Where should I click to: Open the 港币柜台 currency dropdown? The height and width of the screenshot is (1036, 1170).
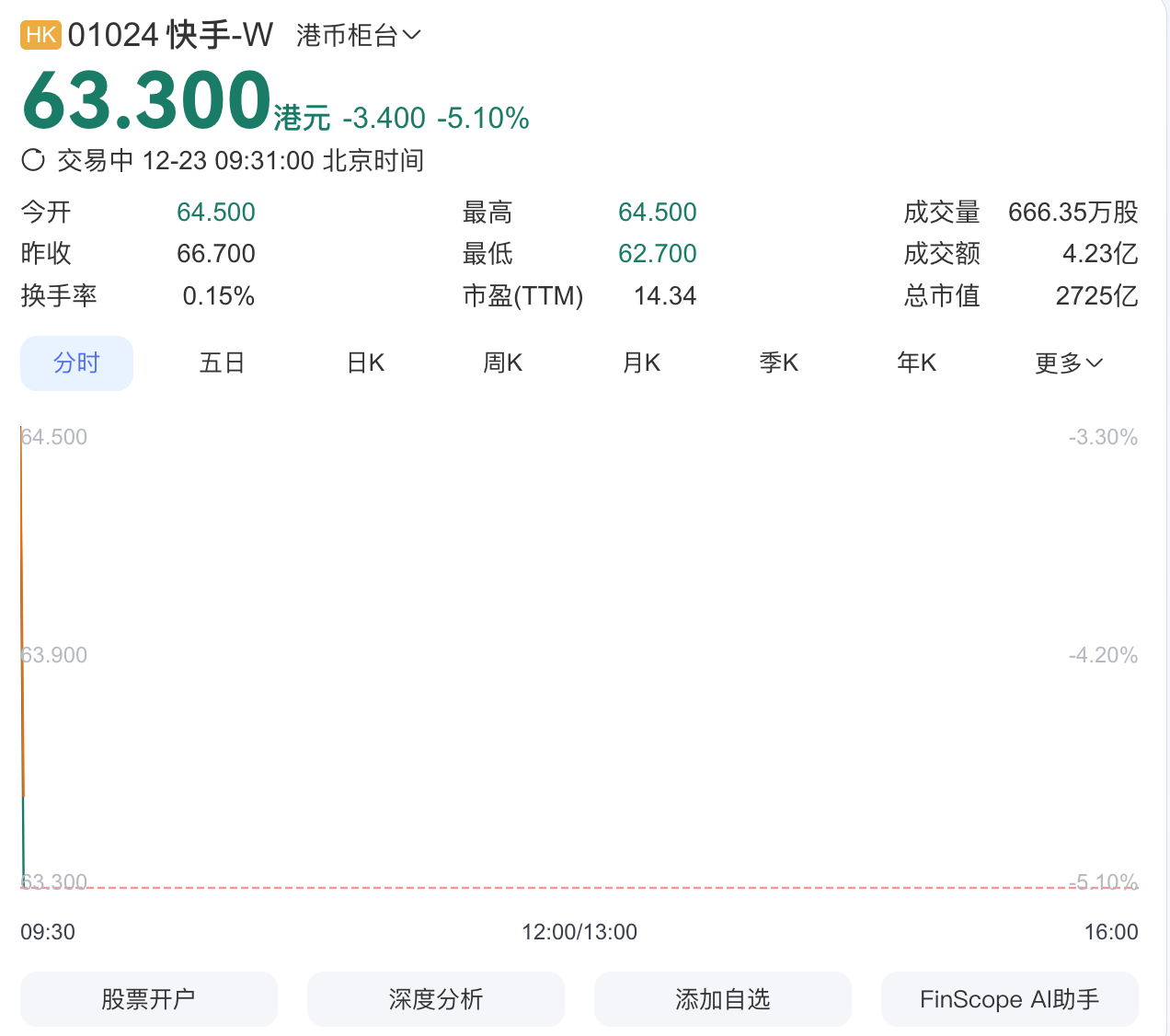point(358,36)
